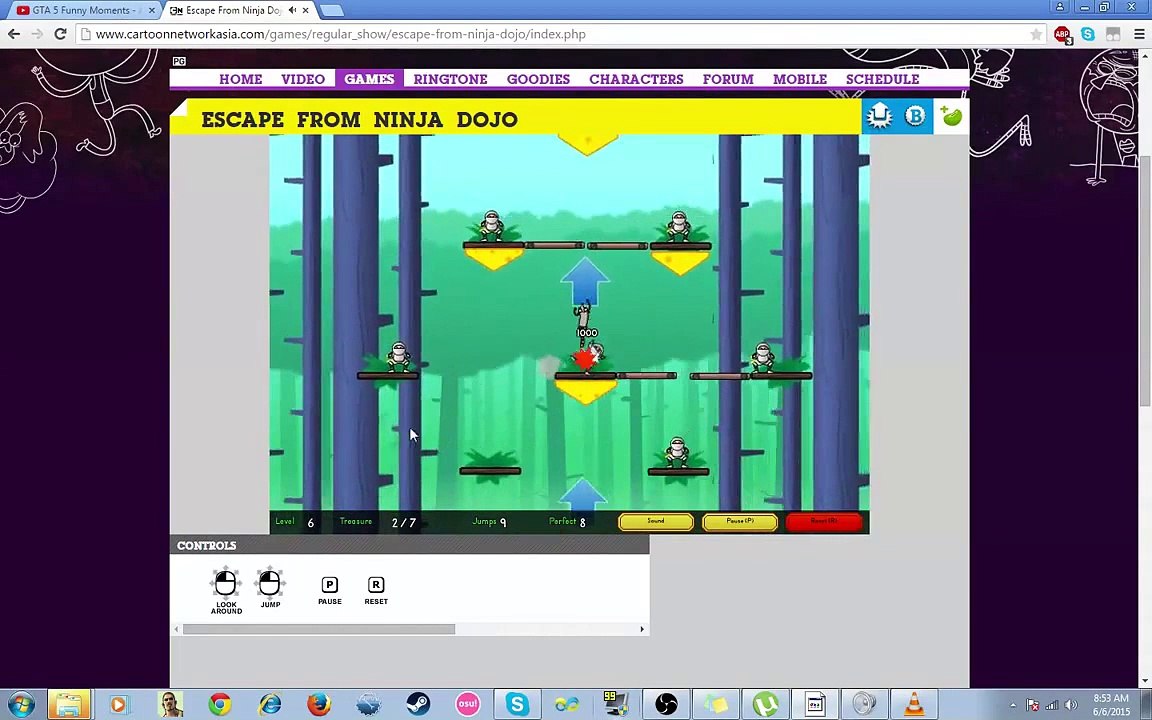Go back to previous page
1152x720 pixels.
(14, 34)
